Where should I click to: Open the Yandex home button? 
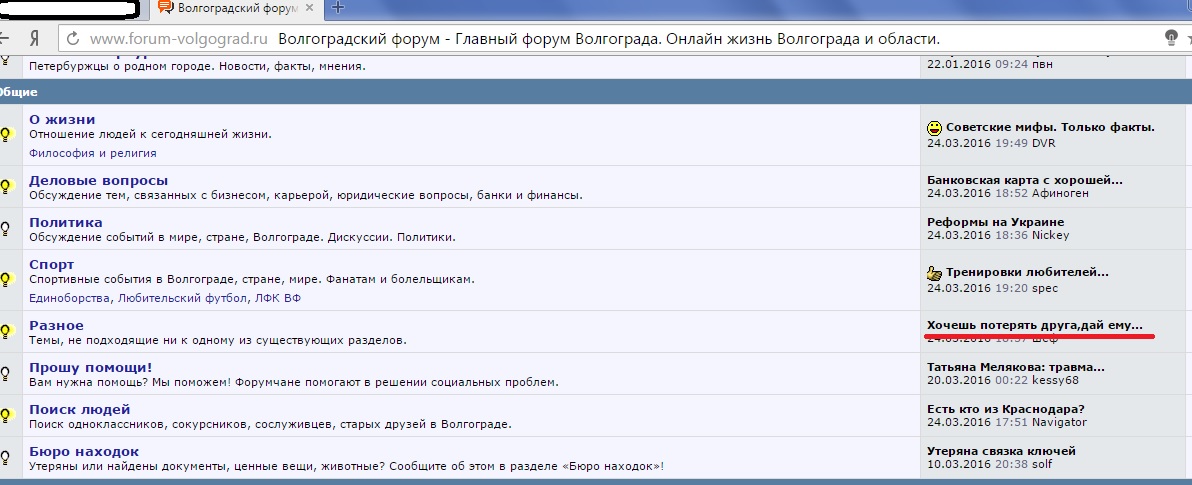click(x=33, y=39)
